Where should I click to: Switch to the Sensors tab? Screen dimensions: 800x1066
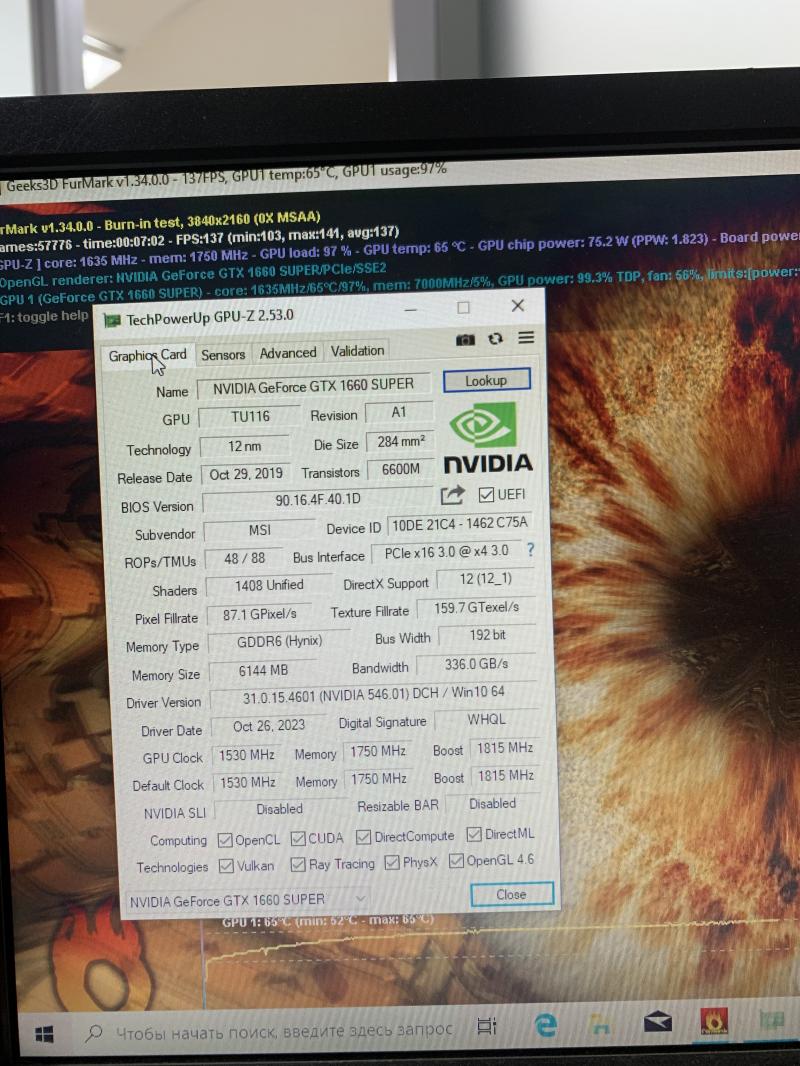(x=223, y=354)
